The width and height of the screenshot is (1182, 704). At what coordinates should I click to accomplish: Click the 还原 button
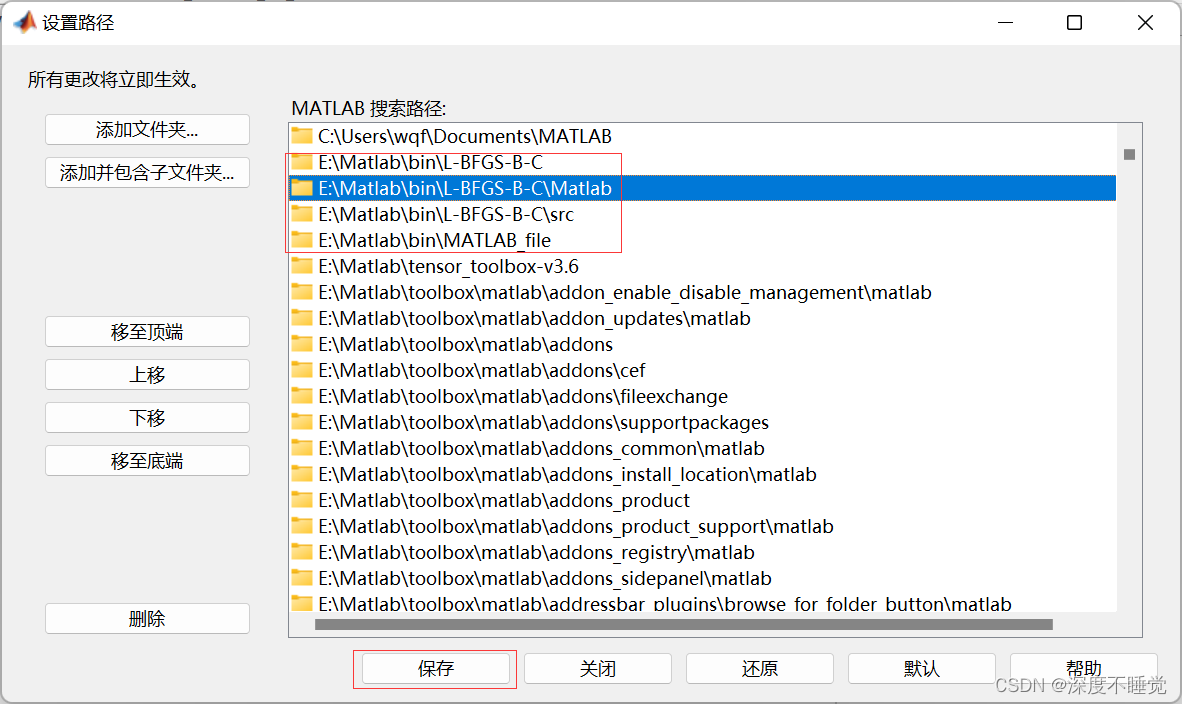point(760,669)
